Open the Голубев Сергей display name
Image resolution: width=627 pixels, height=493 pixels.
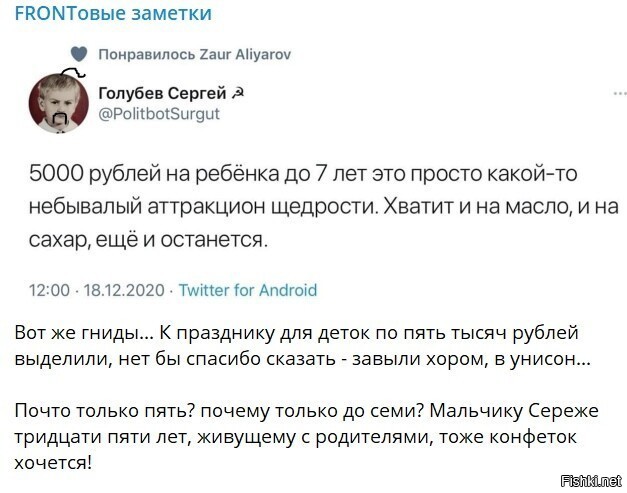pos(162,93)
